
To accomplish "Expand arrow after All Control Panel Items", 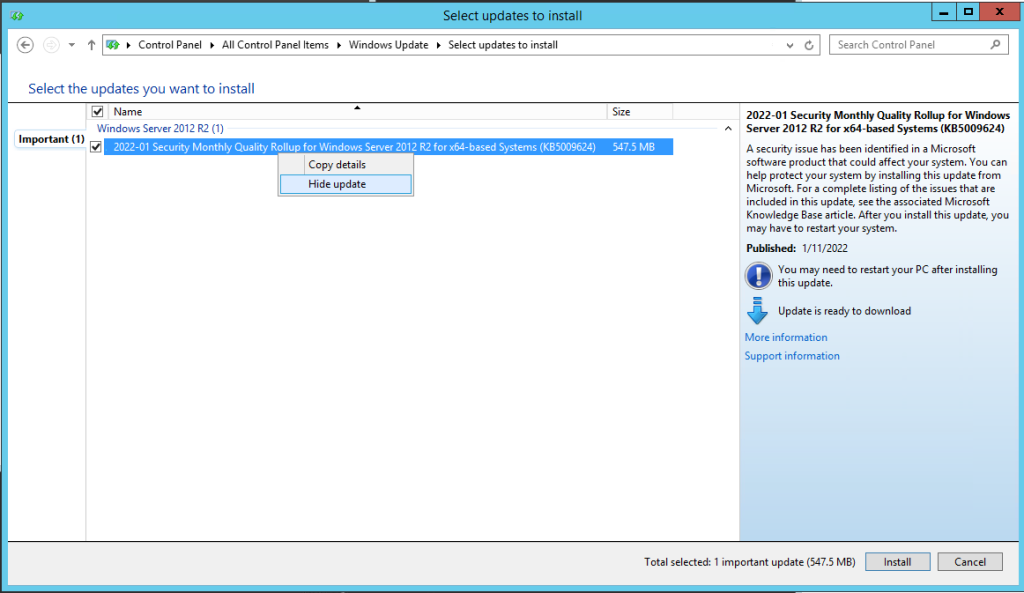I will (x=339, y=45).
